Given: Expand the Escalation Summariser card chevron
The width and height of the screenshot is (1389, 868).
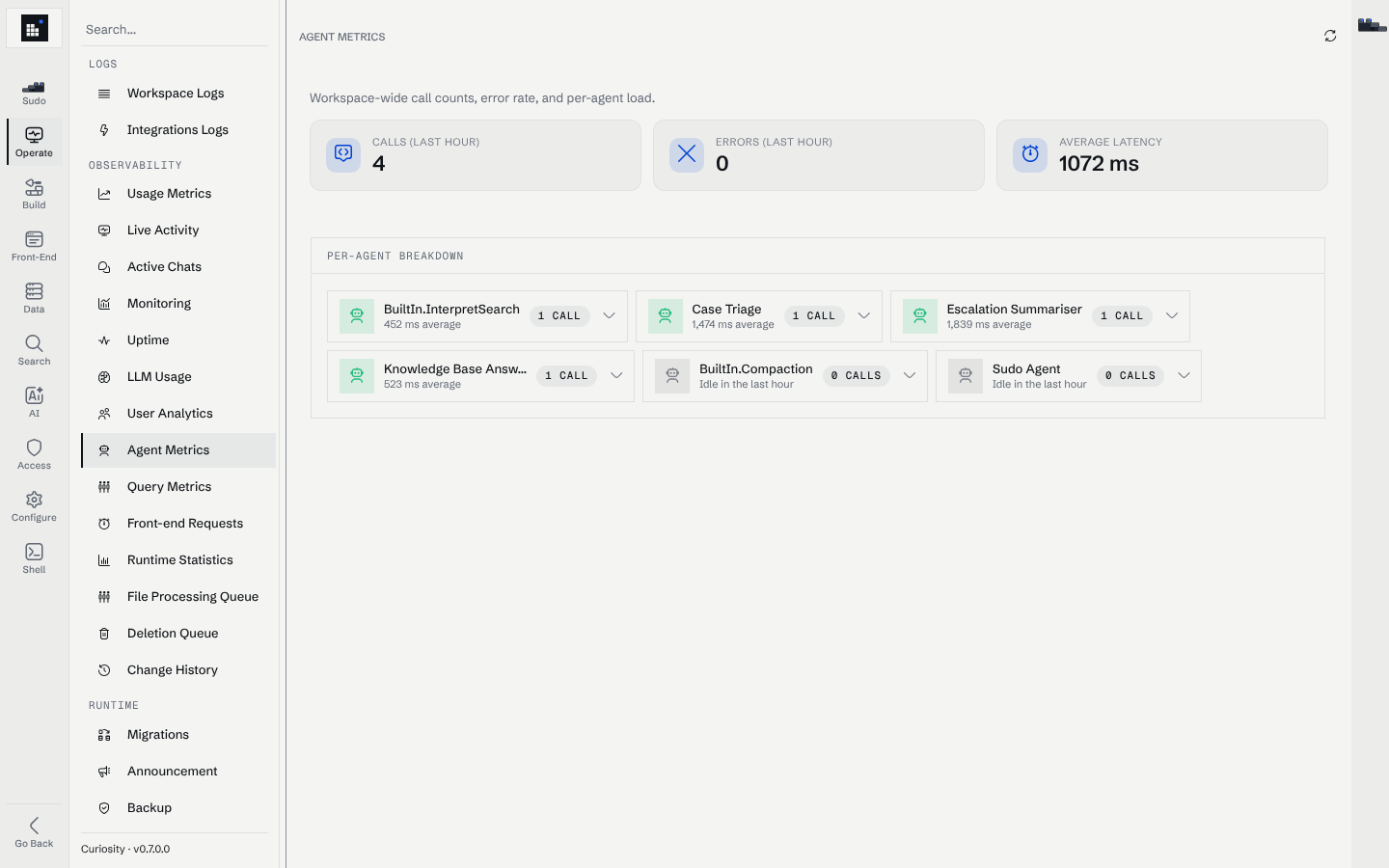Looking at the screenshot, I should click(1172, 315).
